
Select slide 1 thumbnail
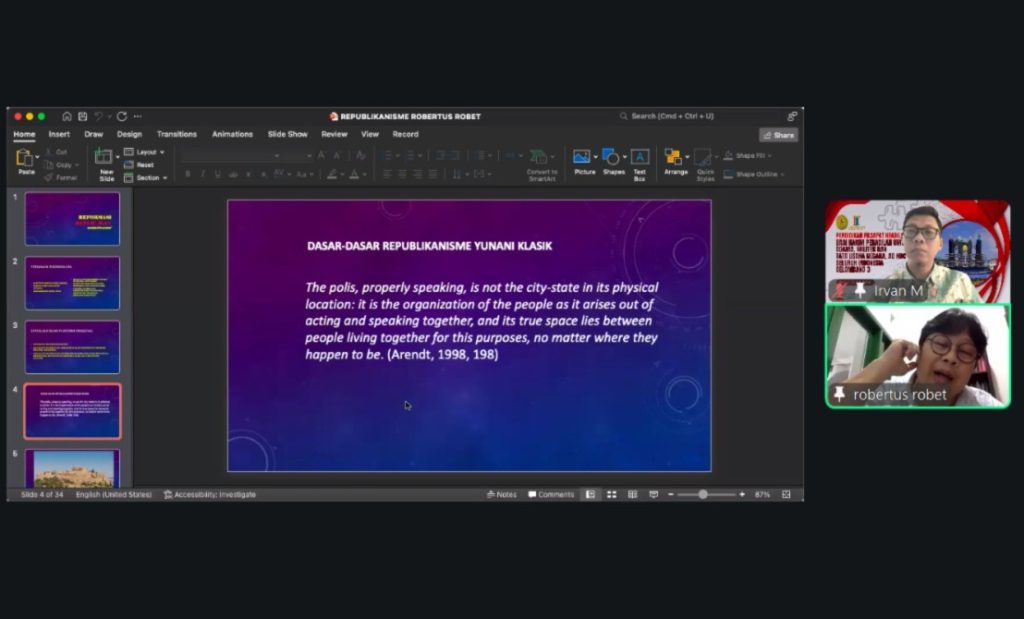pos(72,218)
